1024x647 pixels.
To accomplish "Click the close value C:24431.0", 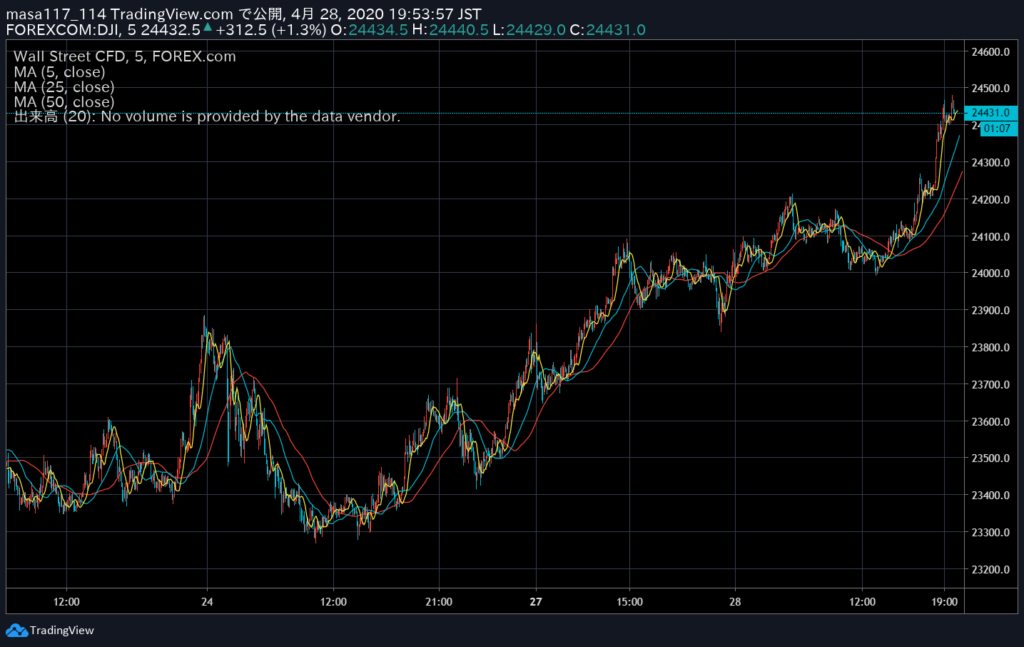I will 607,30.
